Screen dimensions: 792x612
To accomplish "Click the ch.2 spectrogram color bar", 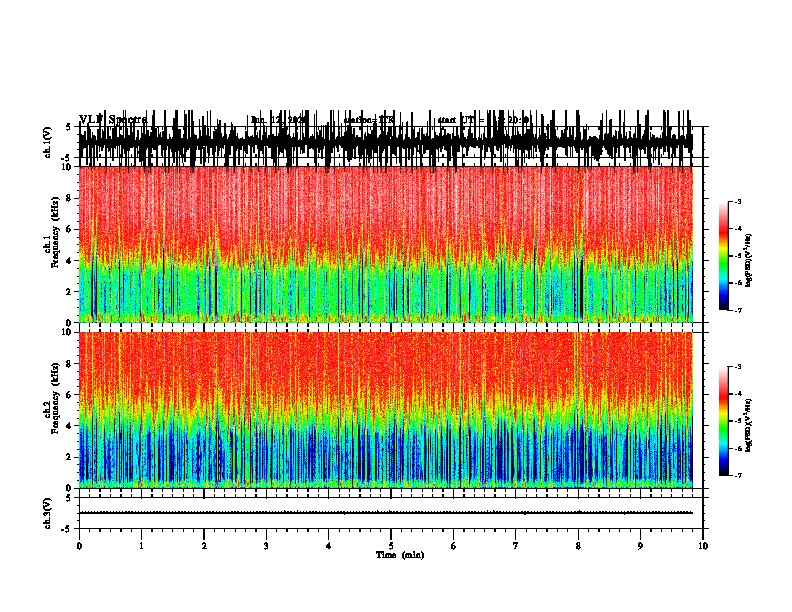I will pos(723,421).
